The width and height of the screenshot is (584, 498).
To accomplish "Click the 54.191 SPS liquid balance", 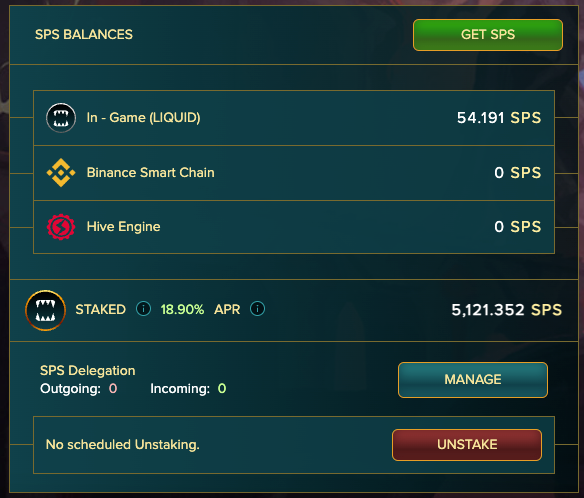I will (x=499, y=118).
